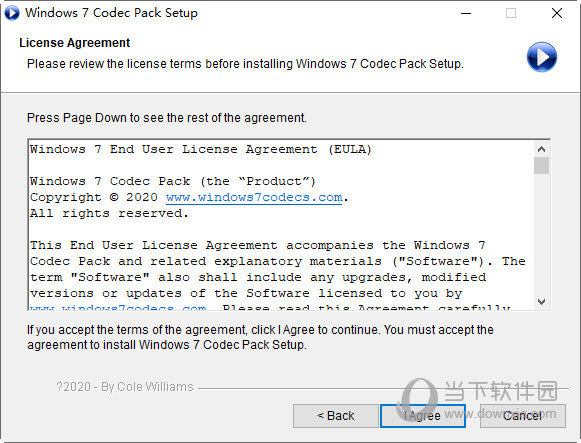The width and height of the screenshot is (581, 443).
Task: Click the All rights reserved line
Action: click(x=109, y=213)
